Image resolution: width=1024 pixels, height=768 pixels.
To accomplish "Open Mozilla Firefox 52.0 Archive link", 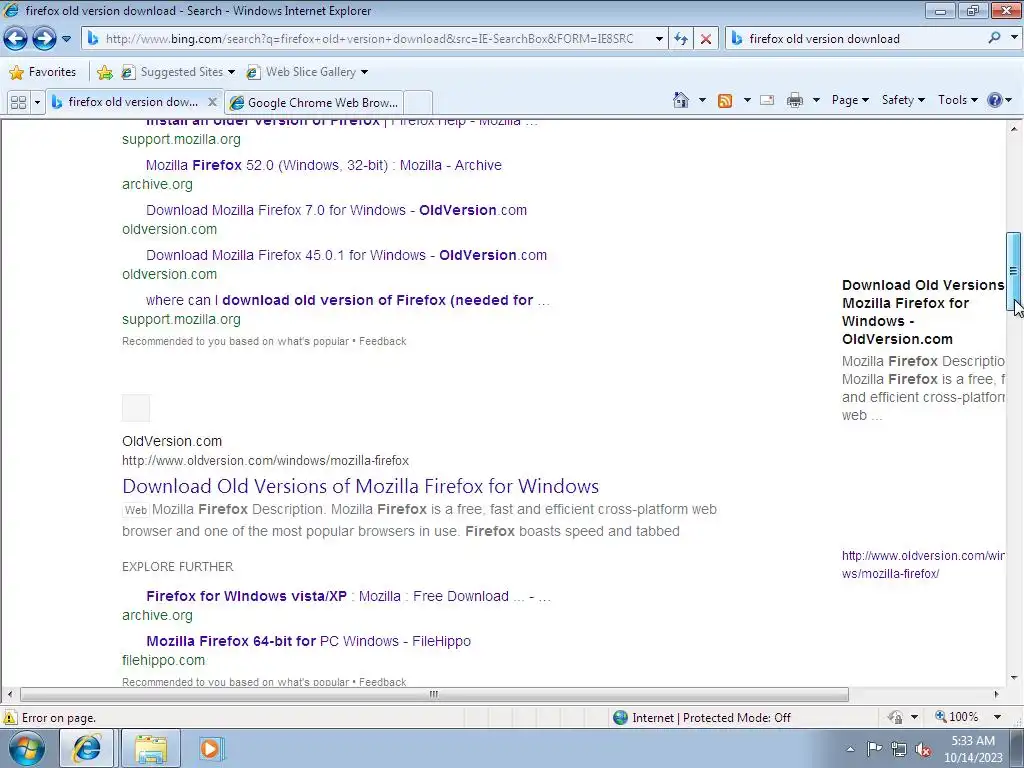I will click(x=323, y=165).
